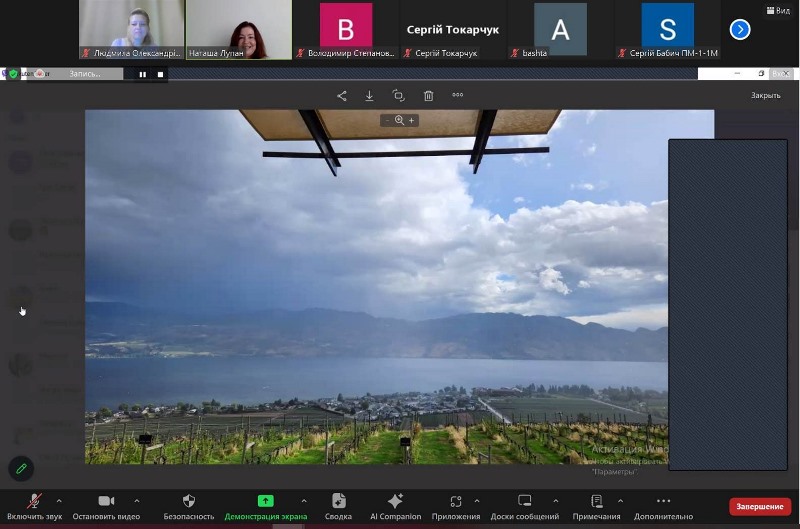Open Примечания notes
This screenshot has height=529, width=800.
(596, 507)
